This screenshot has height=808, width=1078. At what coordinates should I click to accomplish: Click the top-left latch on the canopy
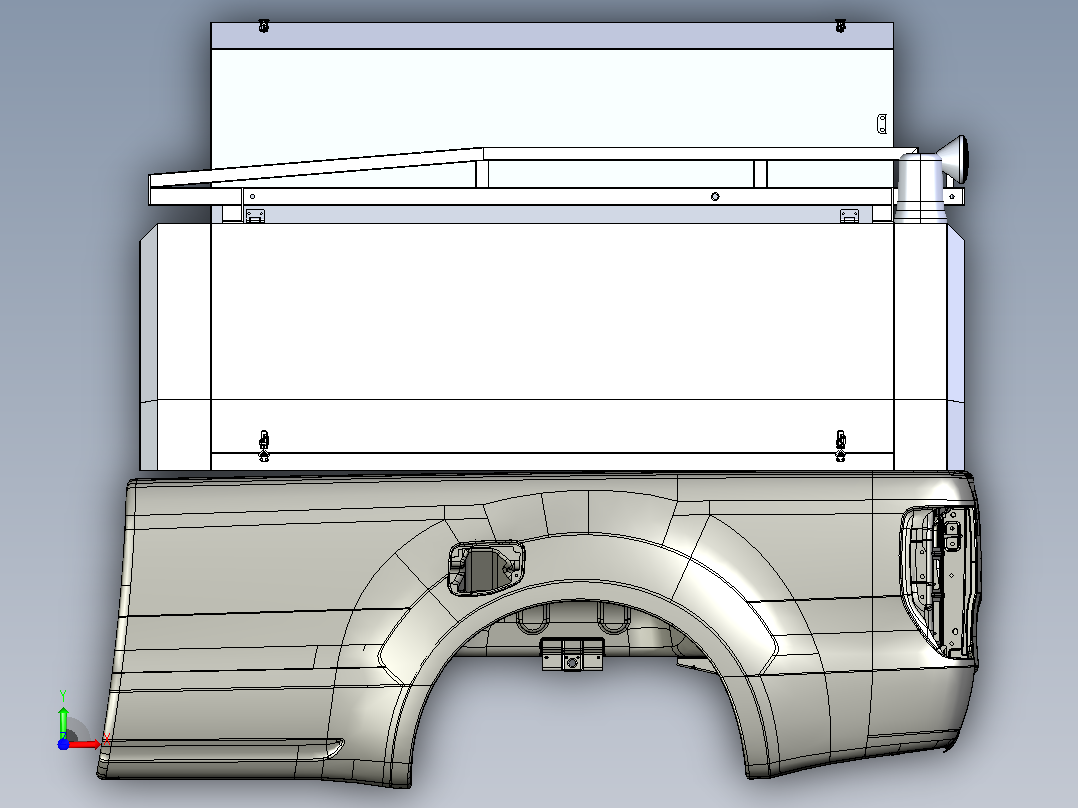(x=263, y=26)
